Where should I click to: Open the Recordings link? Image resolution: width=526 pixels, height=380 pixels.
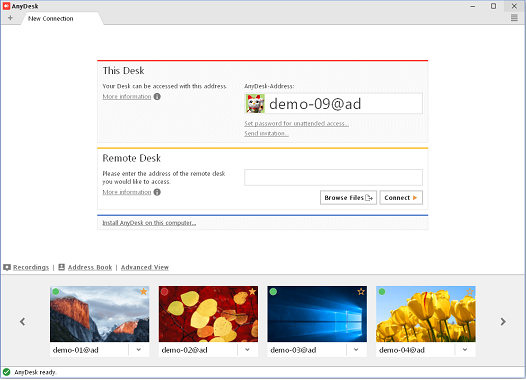point(31,267)
